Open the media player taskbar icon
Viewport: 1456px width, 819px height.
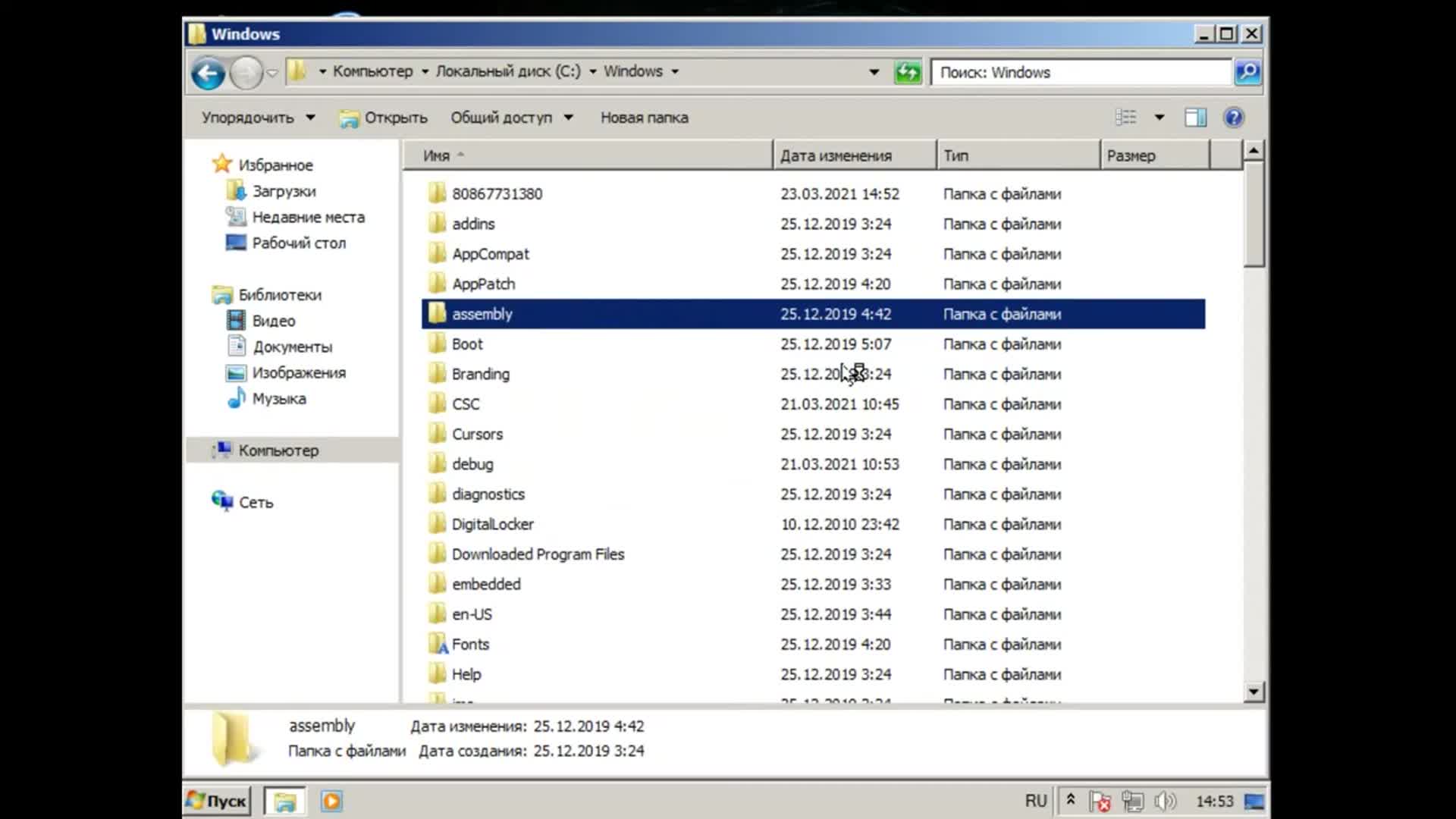pyautogui.click(x=331, y=801)
